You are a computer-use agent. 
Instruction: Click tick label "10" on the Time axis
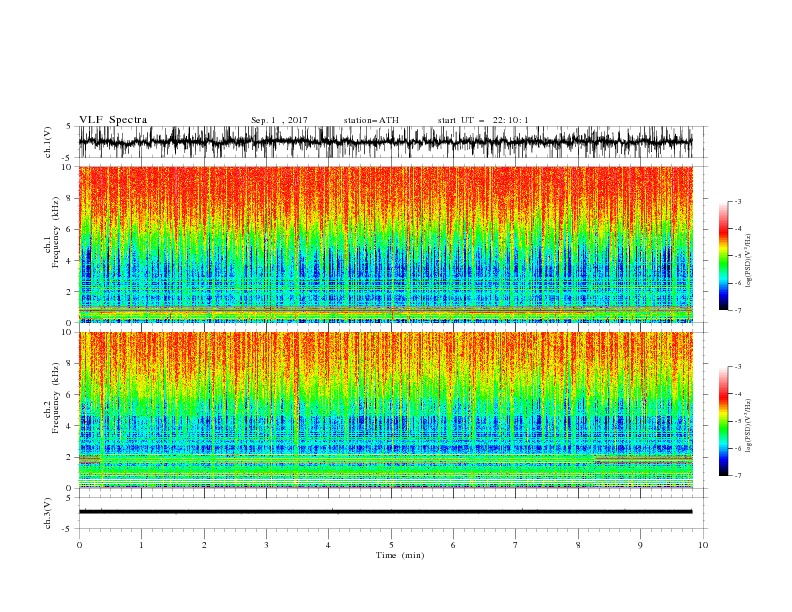click(x=703, y=545)
